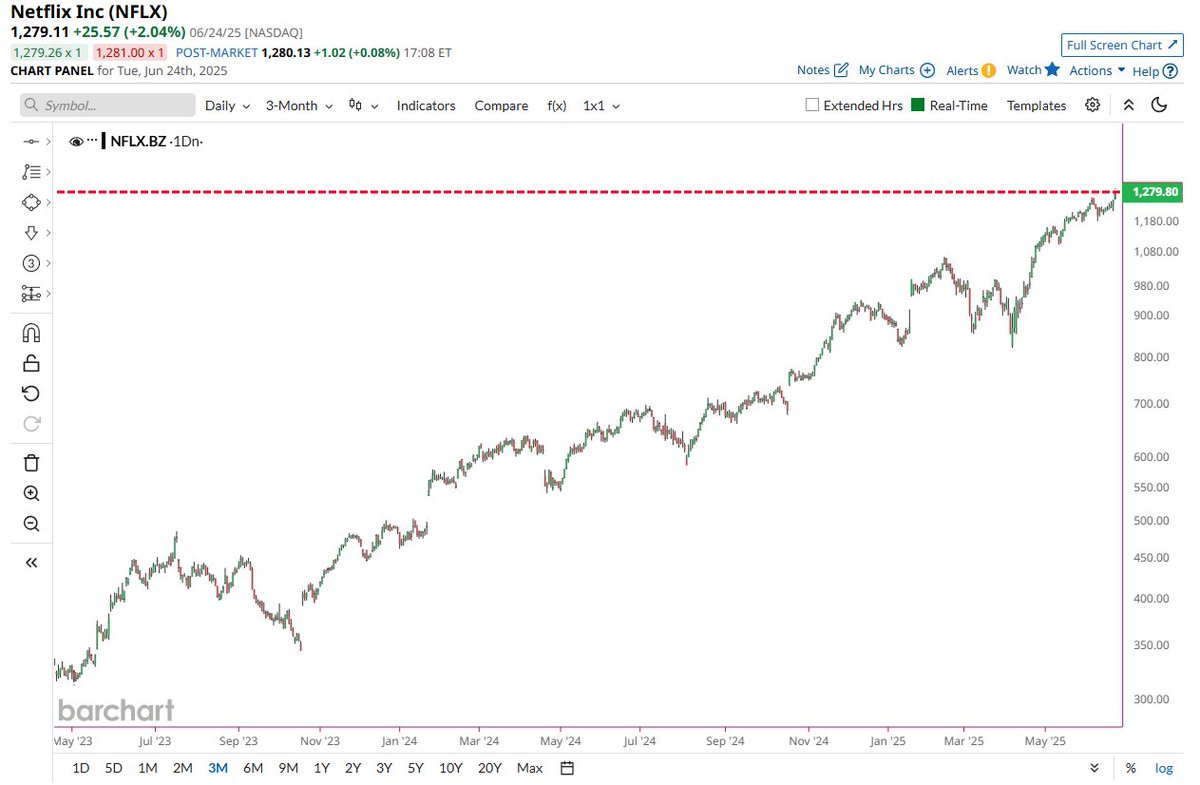Zoom in with the magnifier plus icon
The height and width of the screenshot is (785, 1200).
tap(31, 493)
